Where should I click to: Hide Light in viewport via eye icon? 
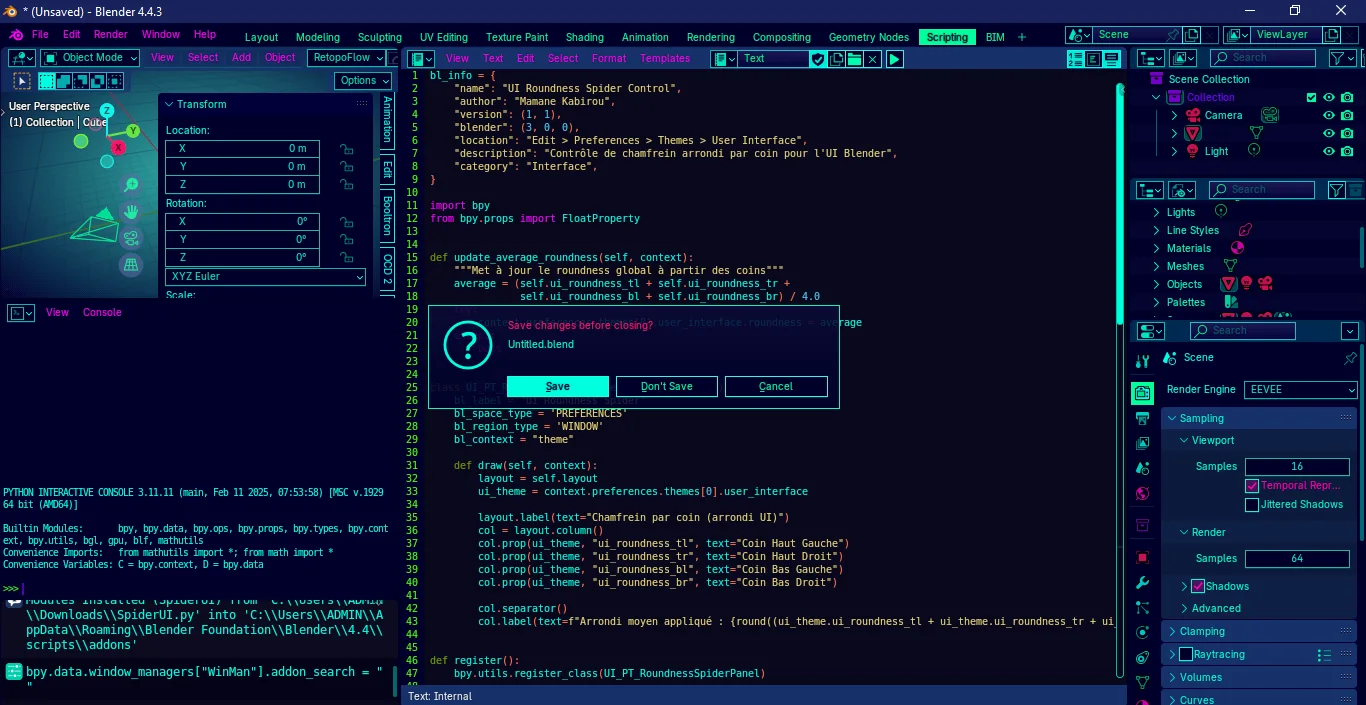[x=1329, y=152]
